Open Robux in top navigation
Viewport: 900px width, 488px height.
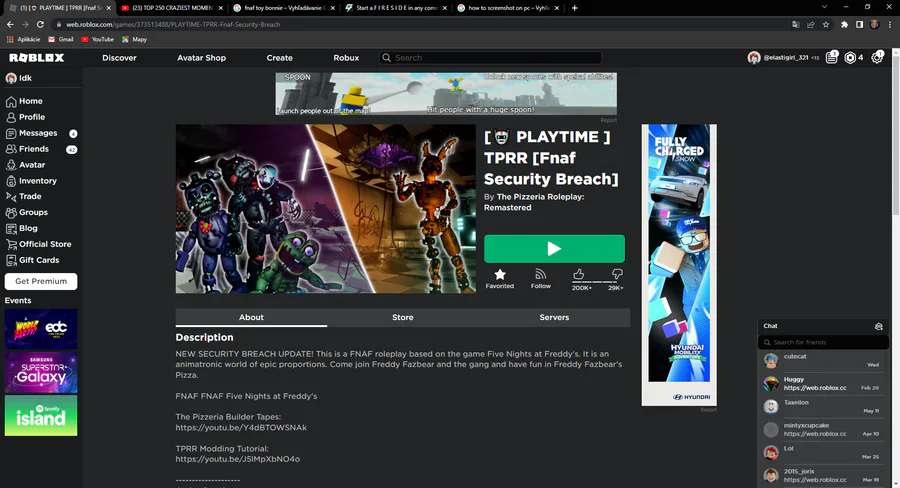coord(346,58)
